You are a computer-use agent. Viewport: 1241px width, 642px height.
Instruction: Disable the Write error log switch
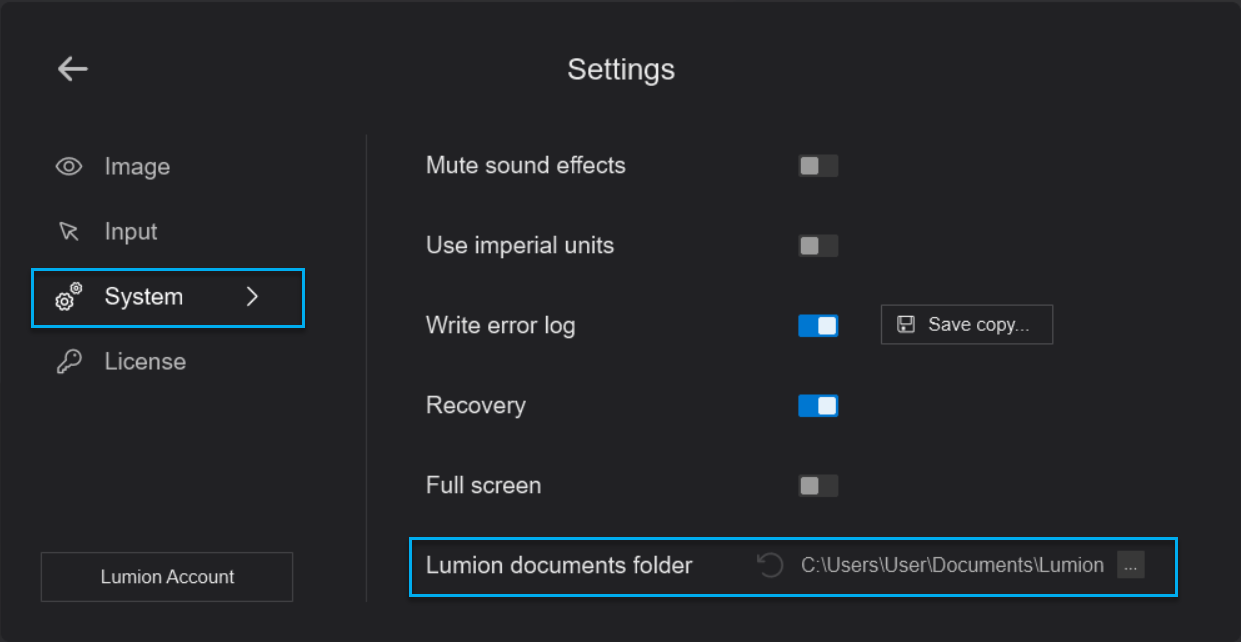(818, 325)
